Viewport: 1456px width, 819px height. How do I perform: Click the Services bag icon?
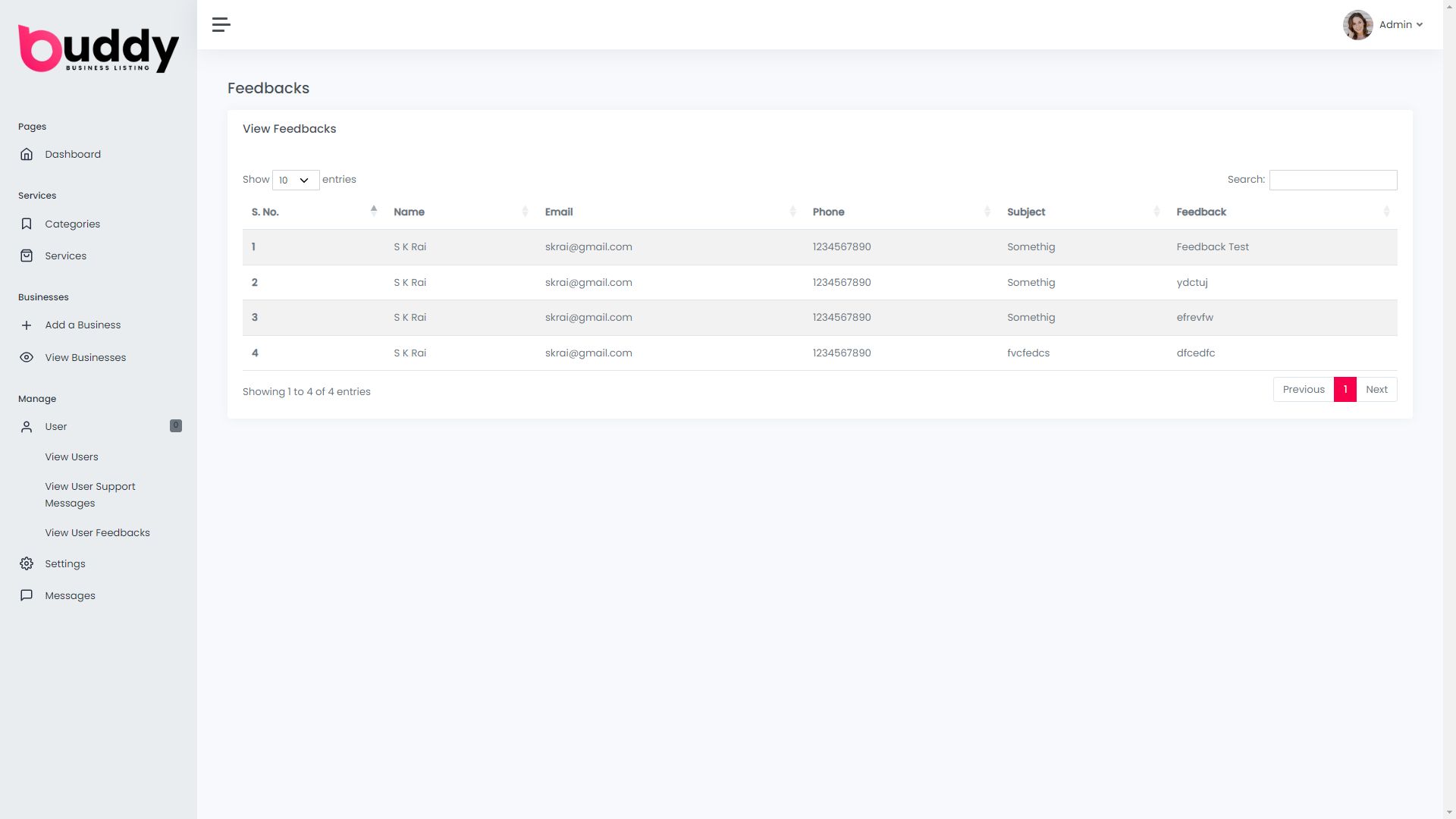tap(27, 256)
